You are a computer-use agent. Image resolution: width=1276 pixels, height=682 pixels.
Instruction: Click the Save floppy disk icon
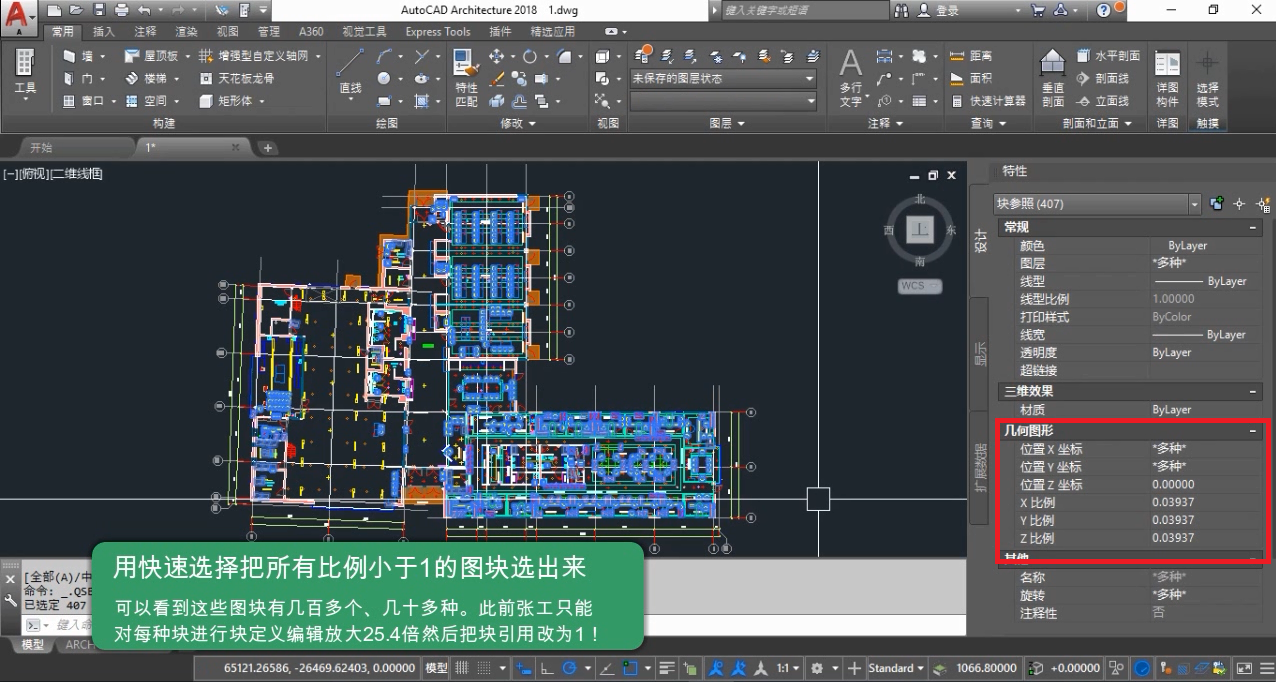tap(99, 10)
